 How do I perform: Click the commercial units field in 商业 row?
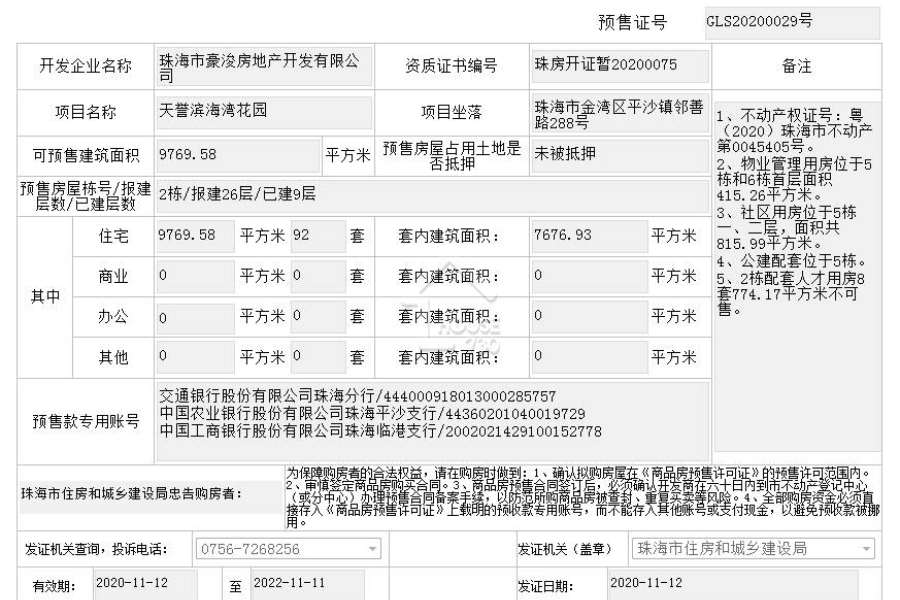click(319, 276)
